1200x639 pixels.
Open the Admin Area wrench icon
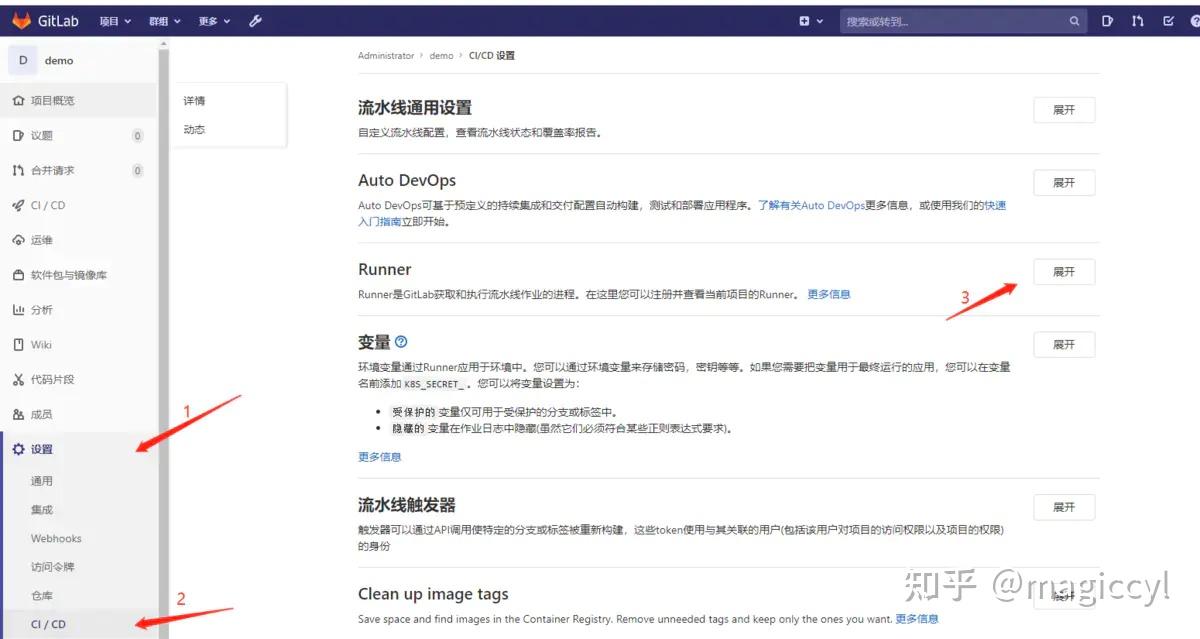pyautogui.click(x=255, y=19)
